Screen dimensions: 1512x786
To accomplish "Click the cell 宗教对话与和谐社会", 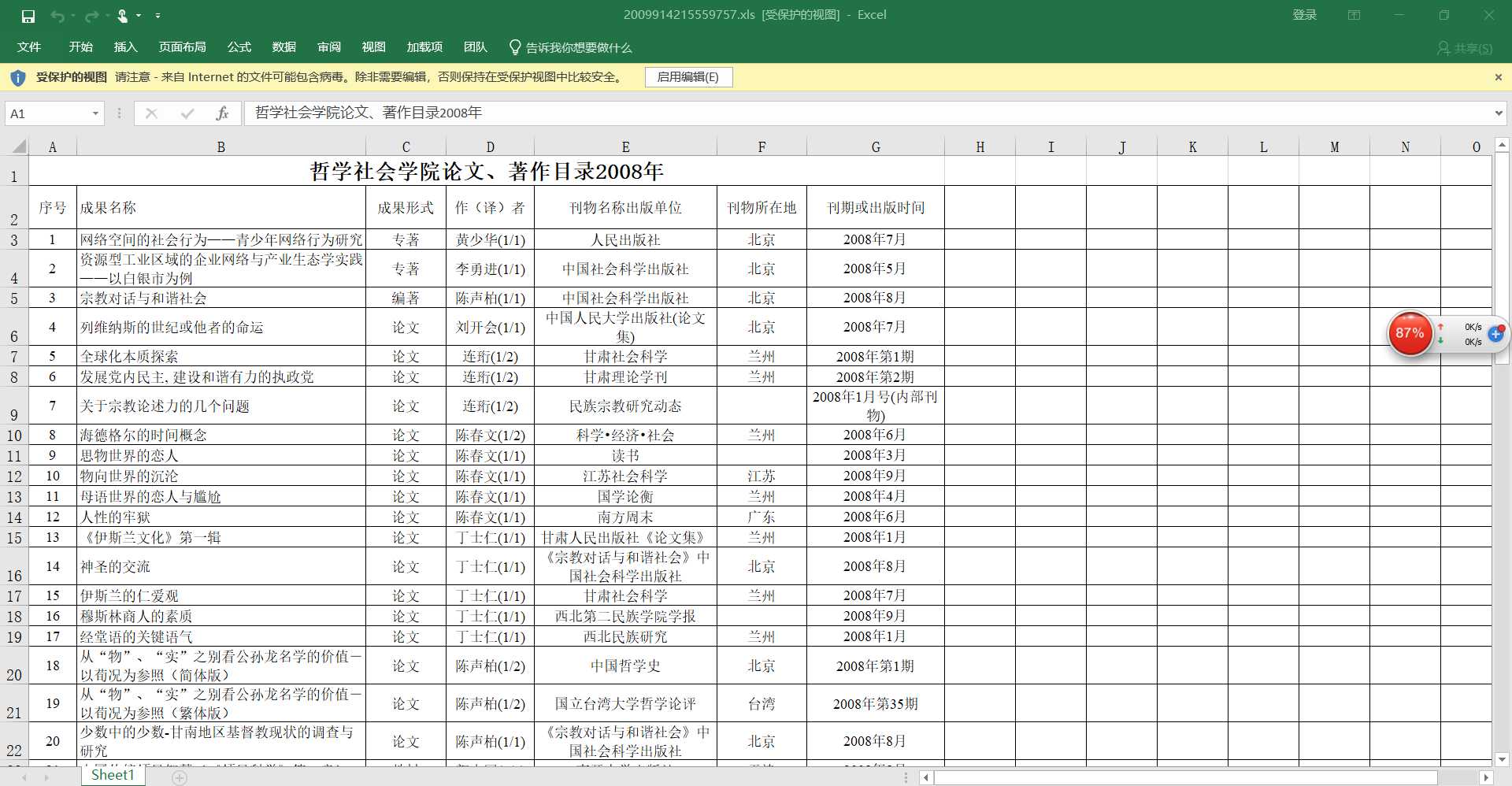I will coord(221,298).
